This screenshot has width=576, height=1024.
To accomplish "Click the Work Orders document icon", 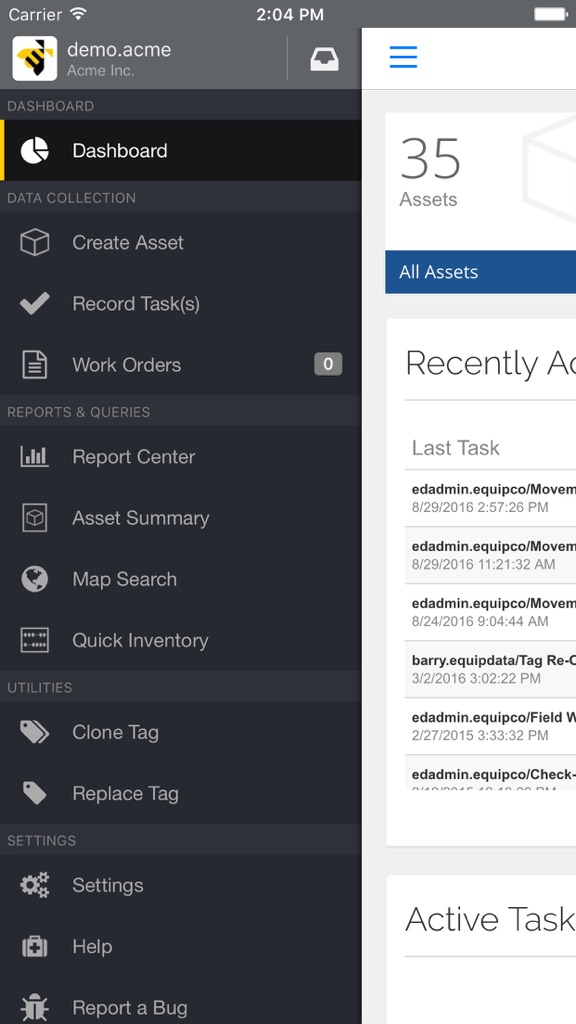I will pyautogui.click(x=35, y=364).
